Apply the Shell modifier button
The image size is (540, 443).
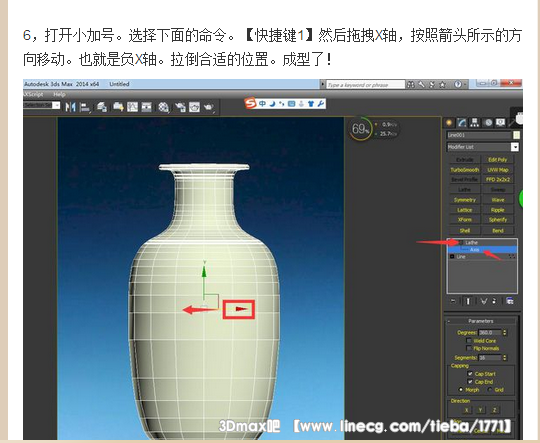point(464,230)
